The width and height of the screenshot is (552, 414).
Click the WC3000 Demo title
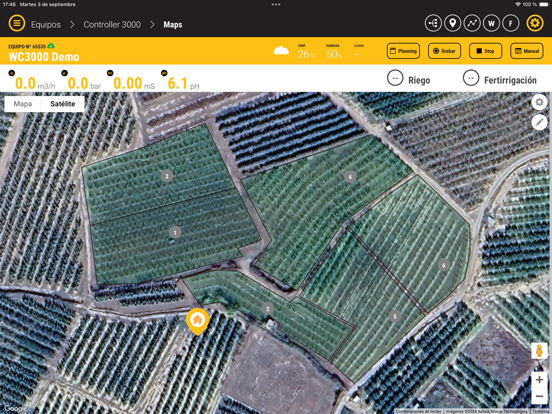(x=44, y=57)
